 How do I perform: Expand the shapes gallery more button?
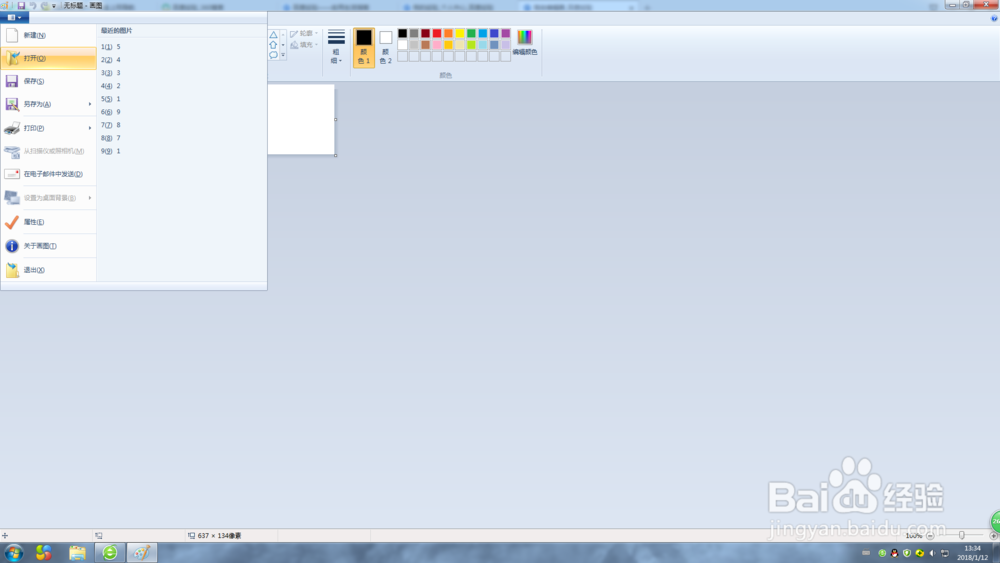point(283,55)
